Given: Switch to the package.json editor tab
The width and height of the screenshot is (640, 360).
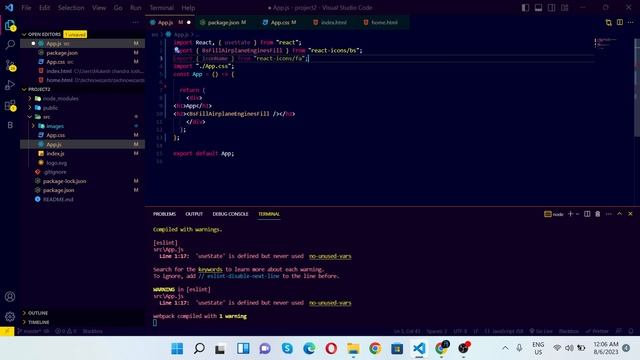Looking at the screenshot, I should coord(223,22).
